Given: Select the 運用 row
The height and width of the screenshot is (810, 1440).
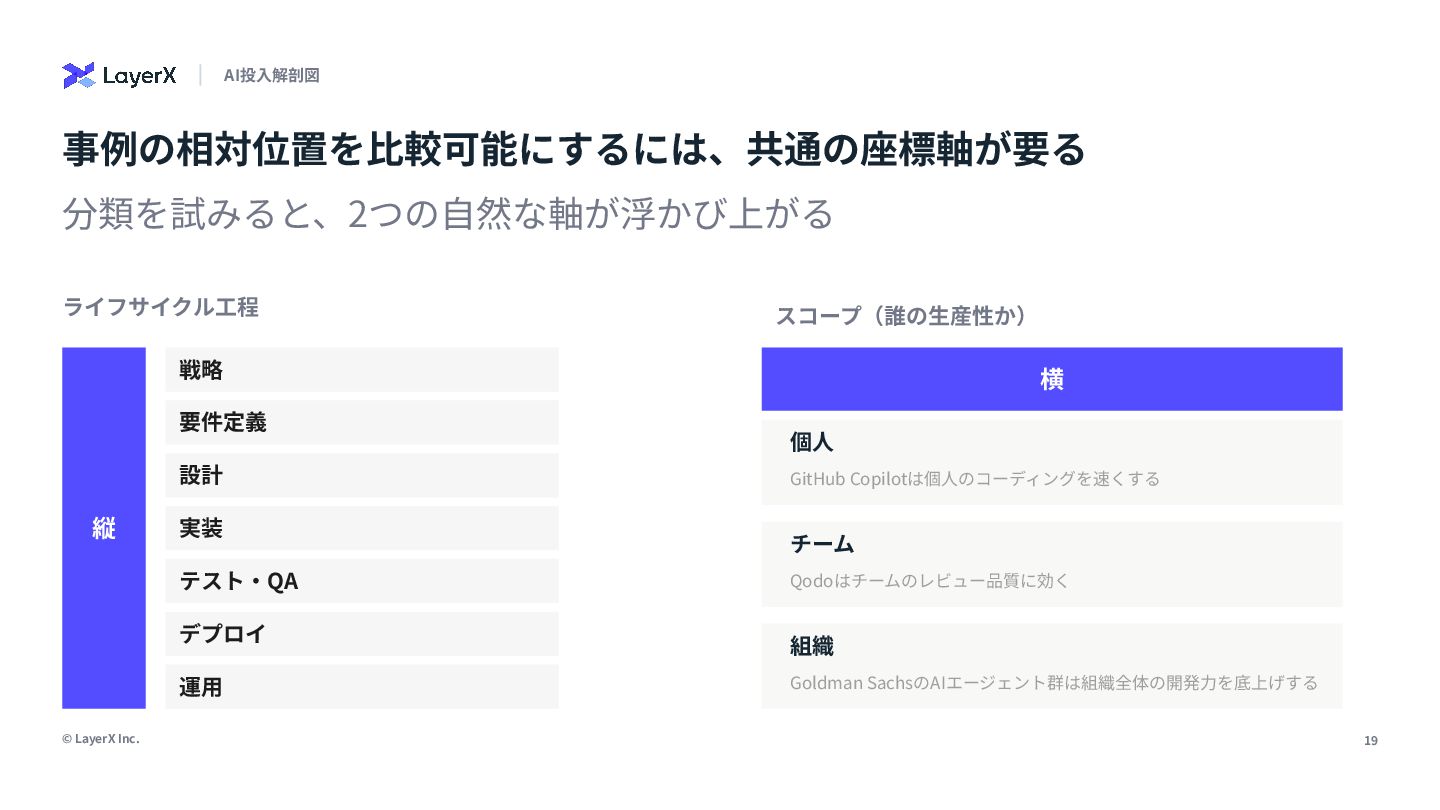Looking at the screenshot, I should tap(361, 687).
